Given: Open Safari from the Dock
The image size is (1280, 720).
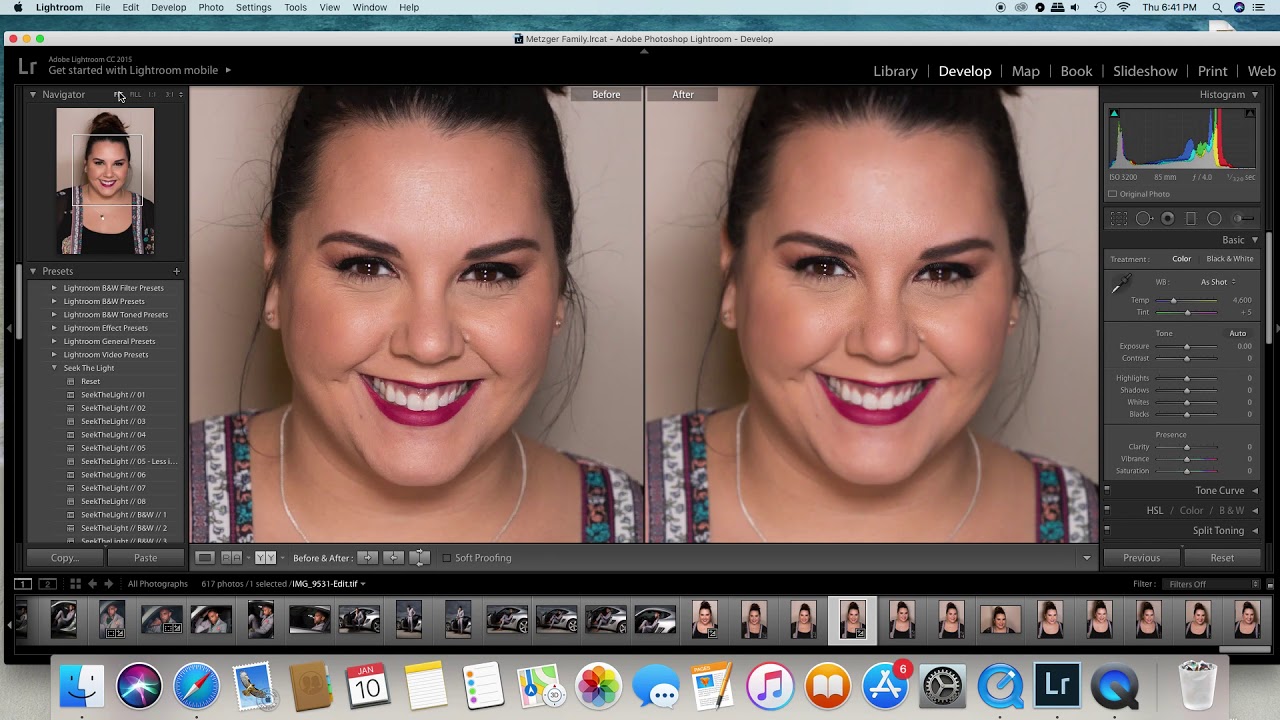Looking at the screenshot, I should pos(197,686).
